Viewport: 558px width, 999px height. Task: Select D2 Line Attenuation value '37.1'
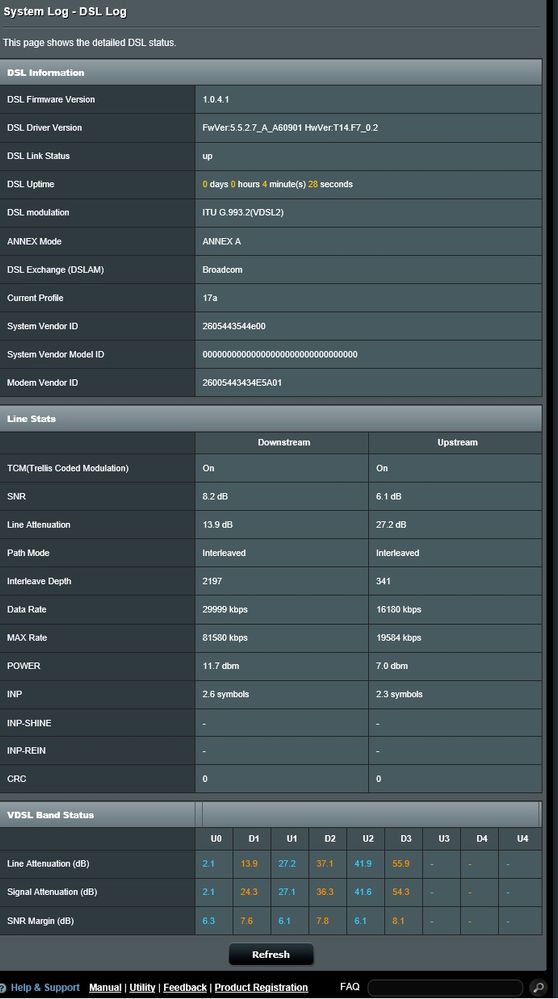click(x=324, y=864)
